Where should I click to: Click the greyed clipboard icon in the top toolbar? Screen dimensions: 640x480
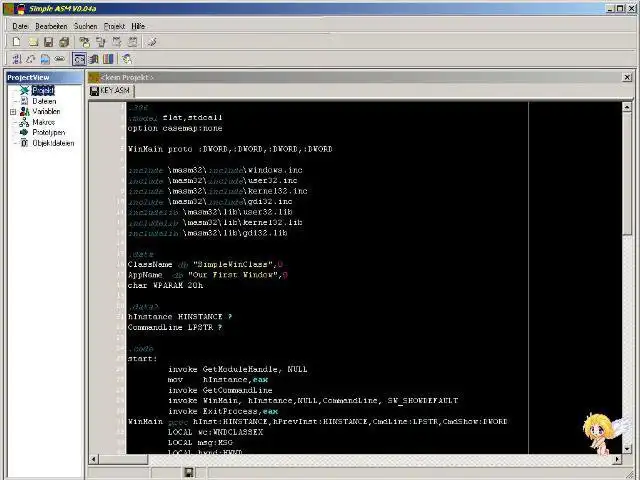[x=132, y=42]
